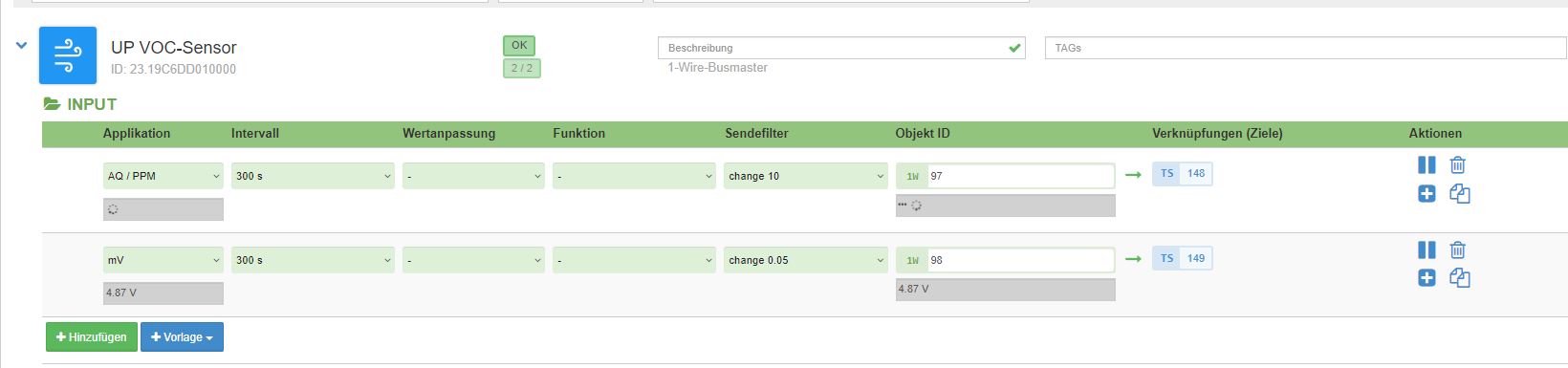The height and width of the screenshot is (368, 1568).
Task: Open the AQ / PPM application dropdown
Action: 163,176
